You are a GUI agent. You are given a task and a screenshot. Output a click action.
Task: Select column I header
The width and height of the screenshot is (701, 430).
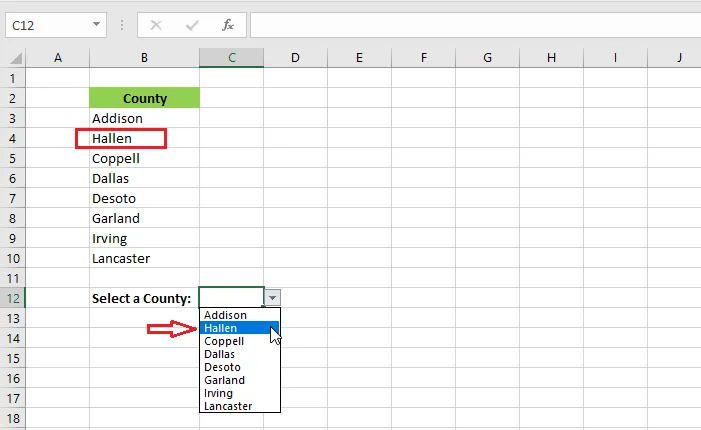[x=615, y=58]
